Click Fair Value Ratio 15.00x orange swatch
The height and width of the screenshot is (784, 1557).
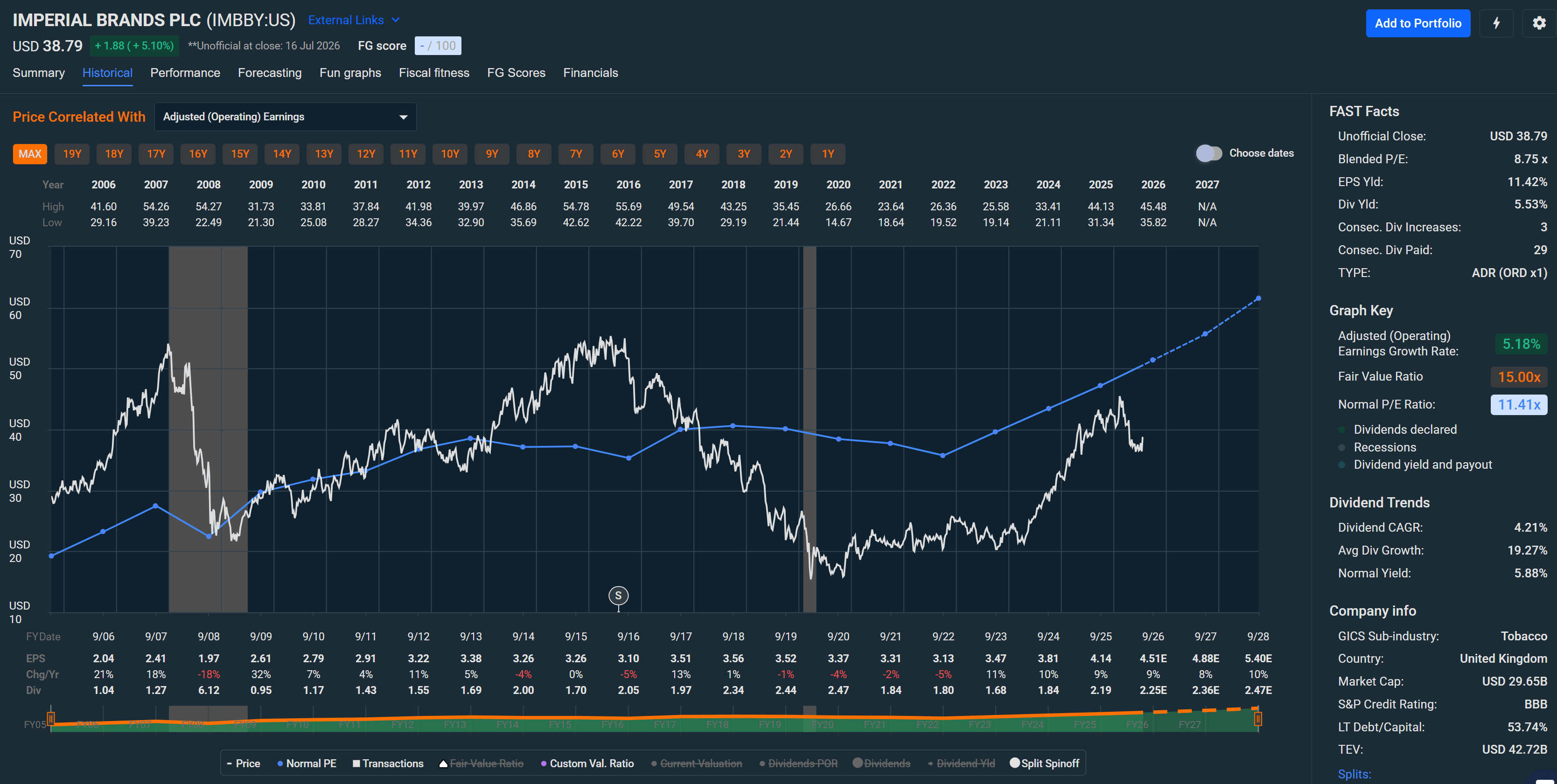pos(1518,377)
